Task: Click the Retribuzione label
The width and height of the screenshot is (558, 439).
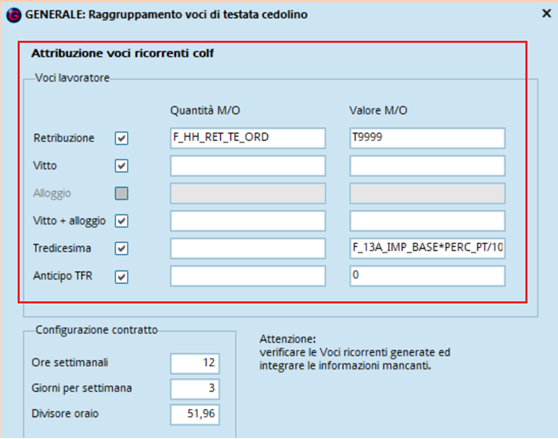Action: point(64,138)
